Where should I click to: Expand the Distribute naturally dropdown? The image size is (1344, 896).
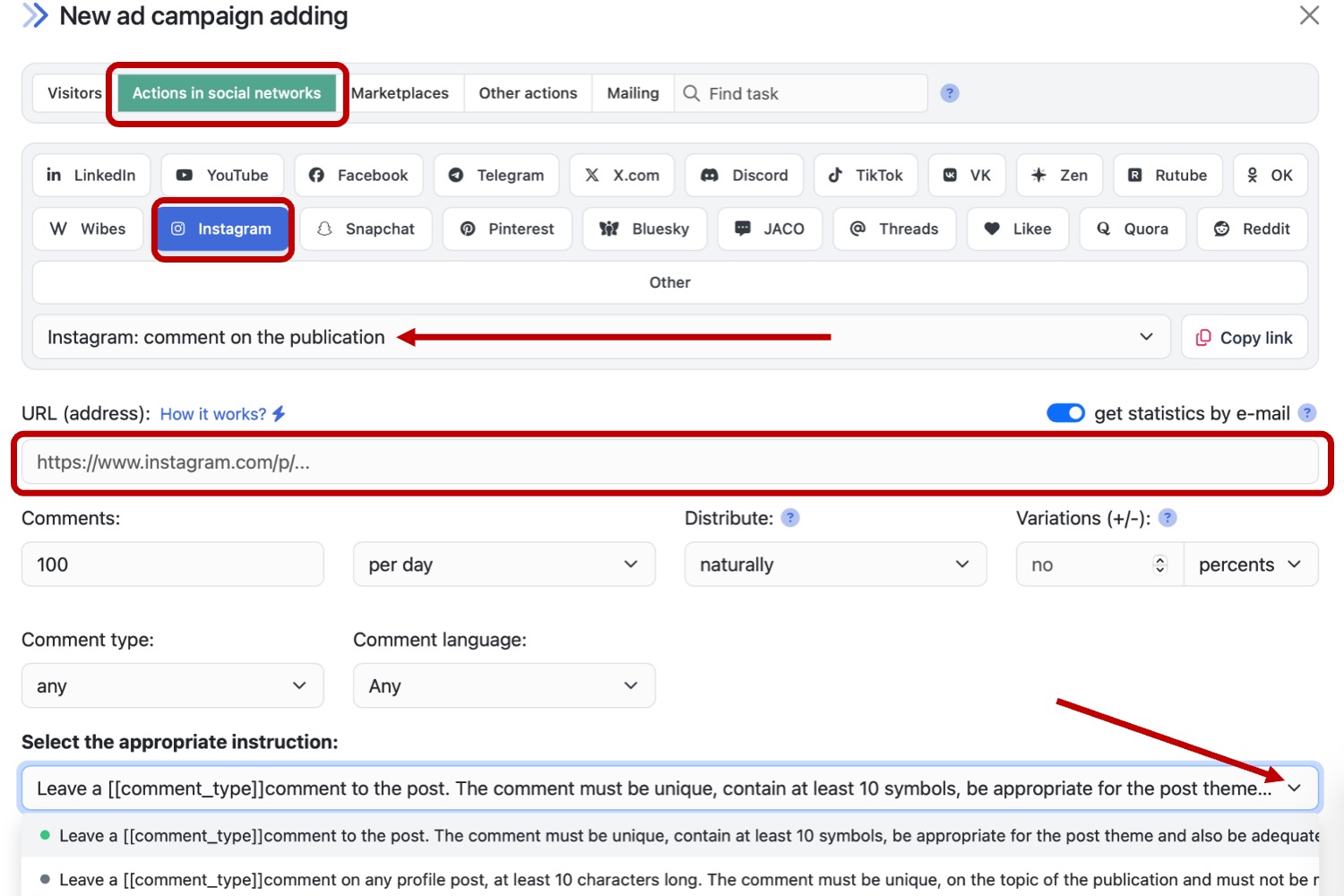tap(835, 564)
